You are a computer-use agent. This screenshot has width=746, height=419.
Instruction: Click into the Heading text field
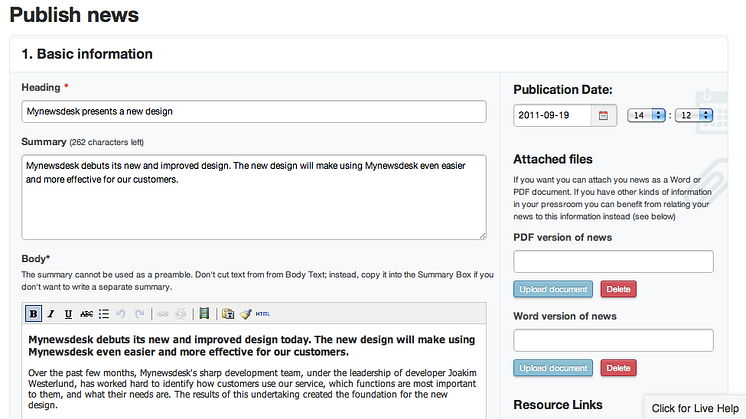click(x=254, y=111)
